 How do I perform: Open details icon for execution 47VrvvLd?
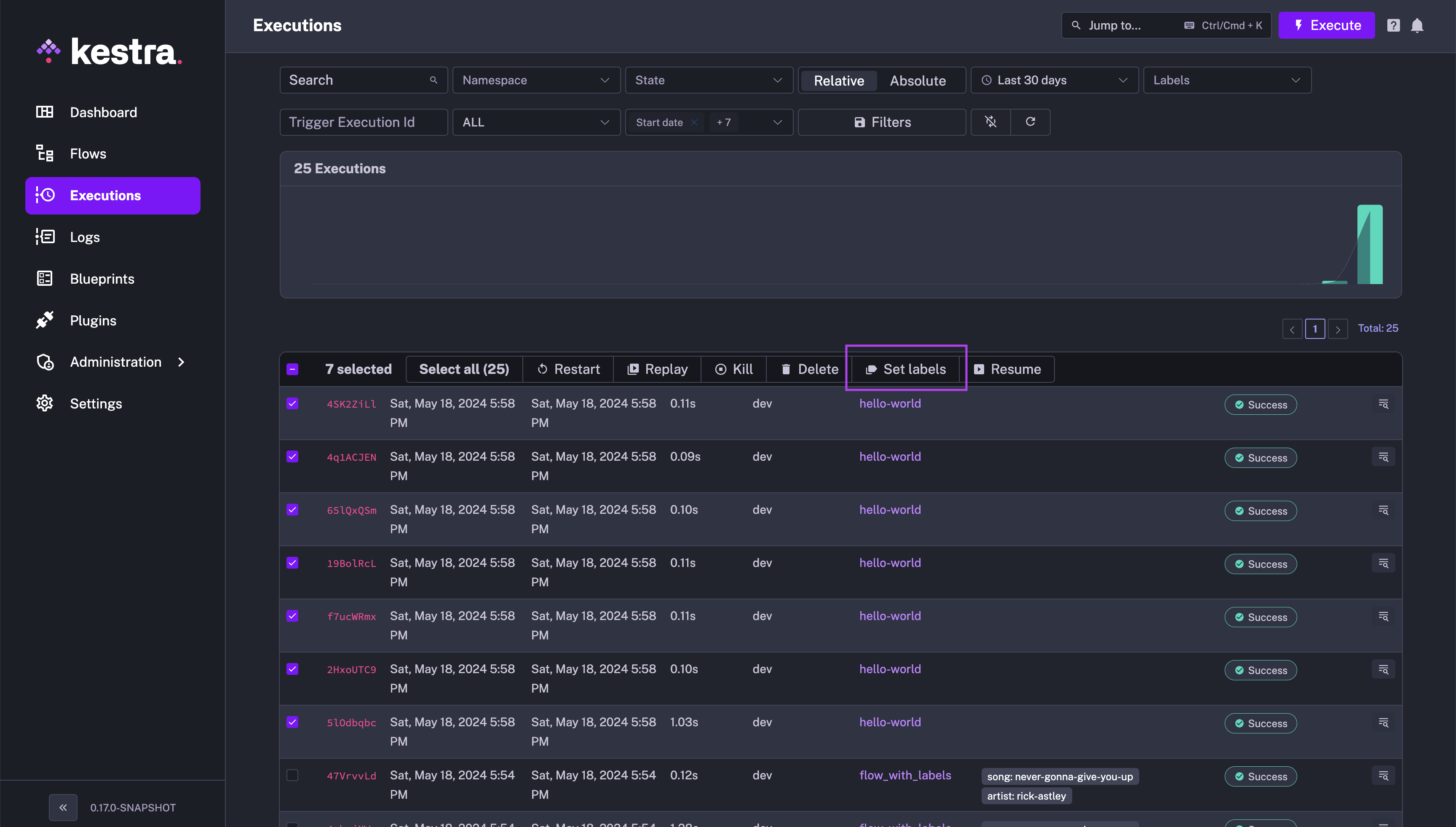click(x=1384, y=775)
